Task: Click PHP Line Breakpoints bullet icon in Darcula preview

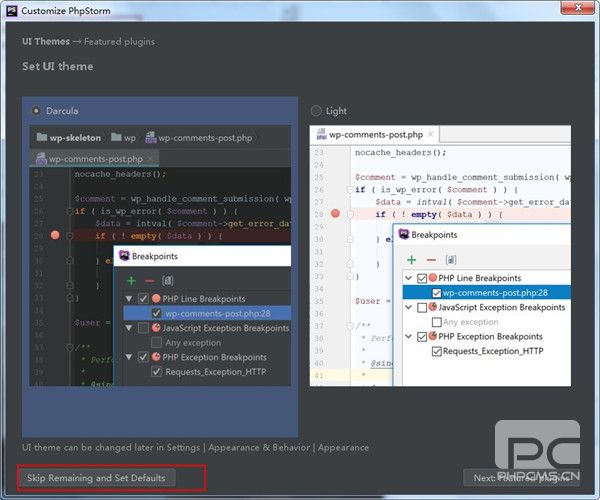Action: pos(156,299)
